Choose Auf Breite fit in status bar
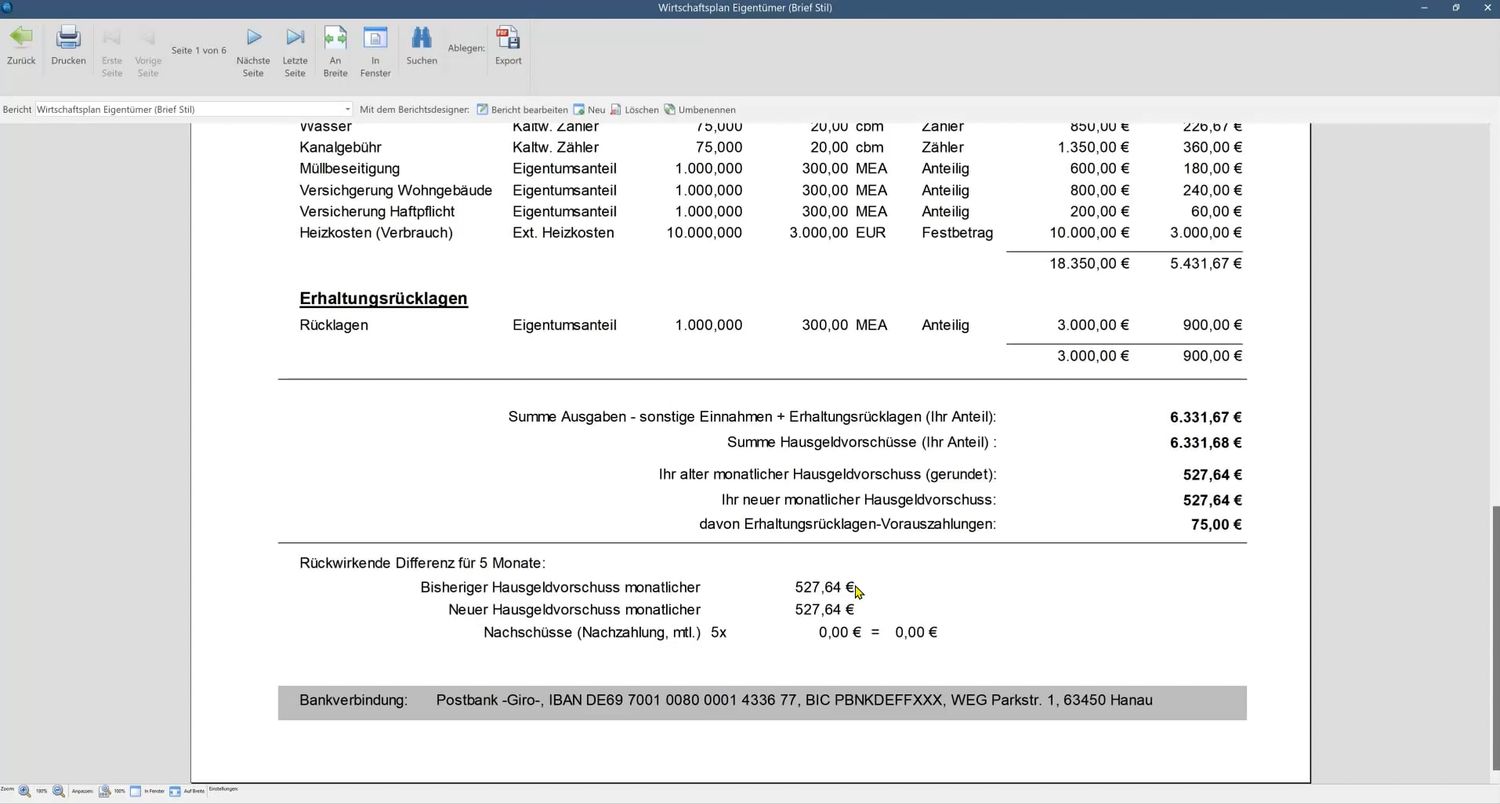Screen dimensions: 1500x804 click(x=187, y=791)
